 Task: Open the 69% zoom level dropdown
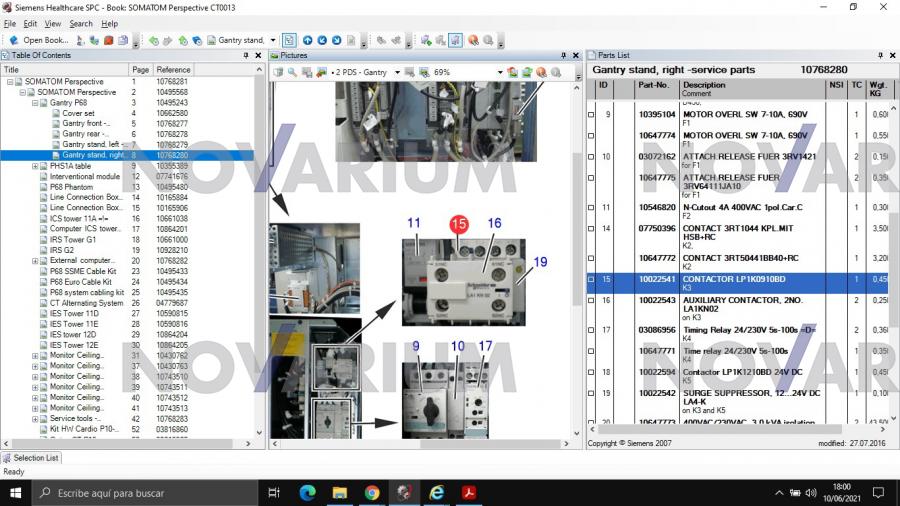pyautogui.click(x=500, y=72)
